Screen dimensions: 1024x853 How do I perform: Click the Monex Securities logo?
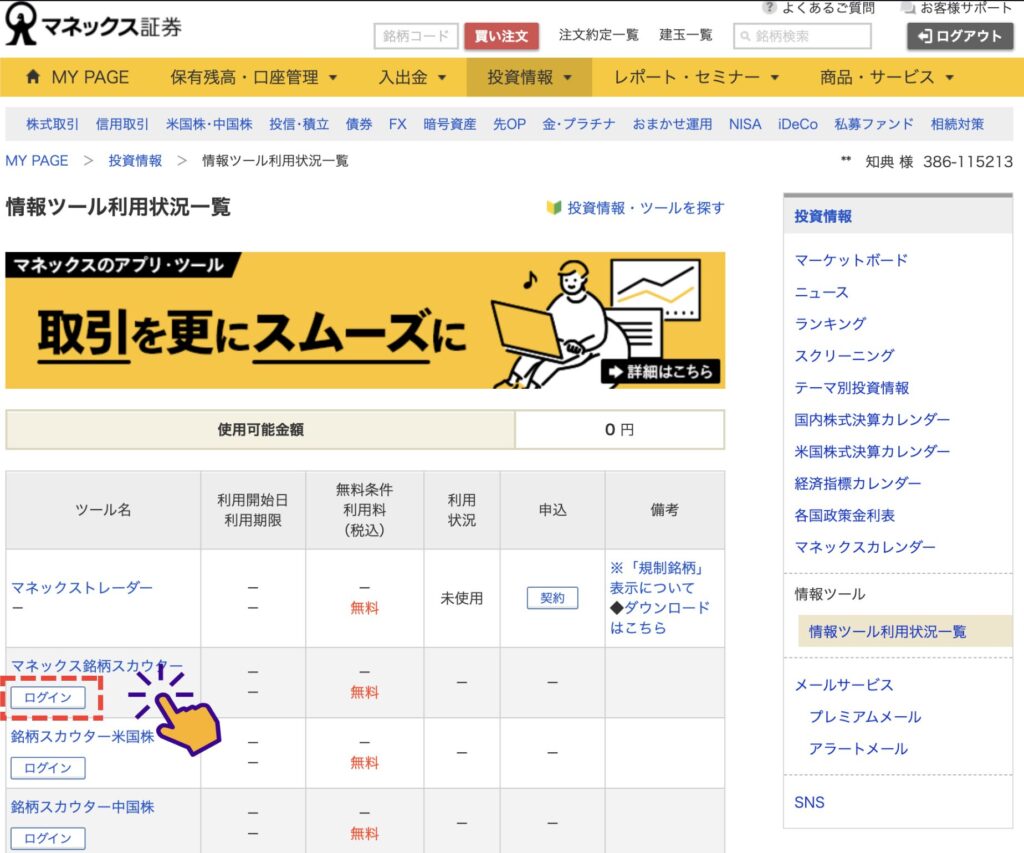(93, 26)
